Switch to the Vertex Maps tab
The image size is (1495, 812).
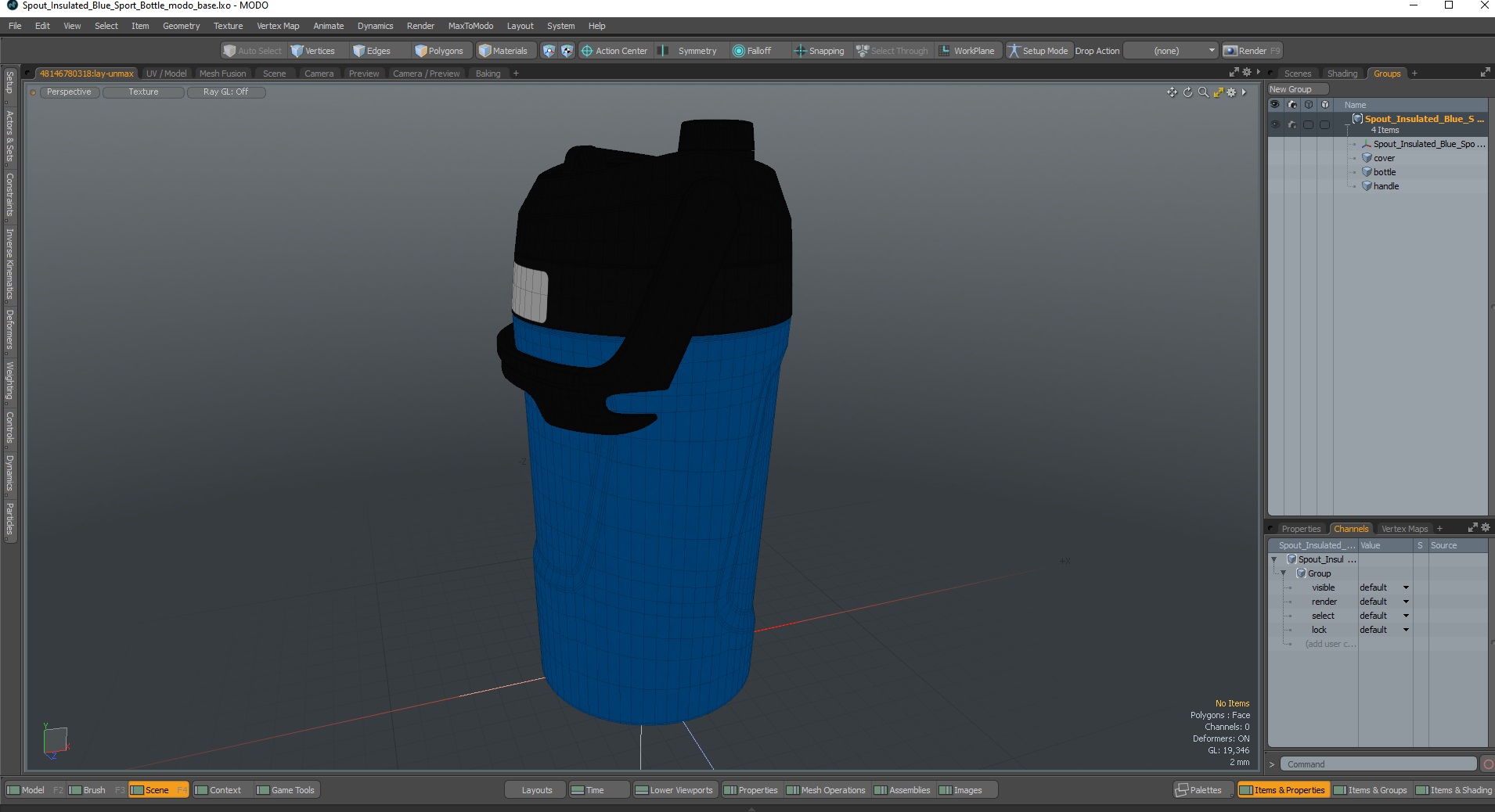click(x=1404, y=529)
